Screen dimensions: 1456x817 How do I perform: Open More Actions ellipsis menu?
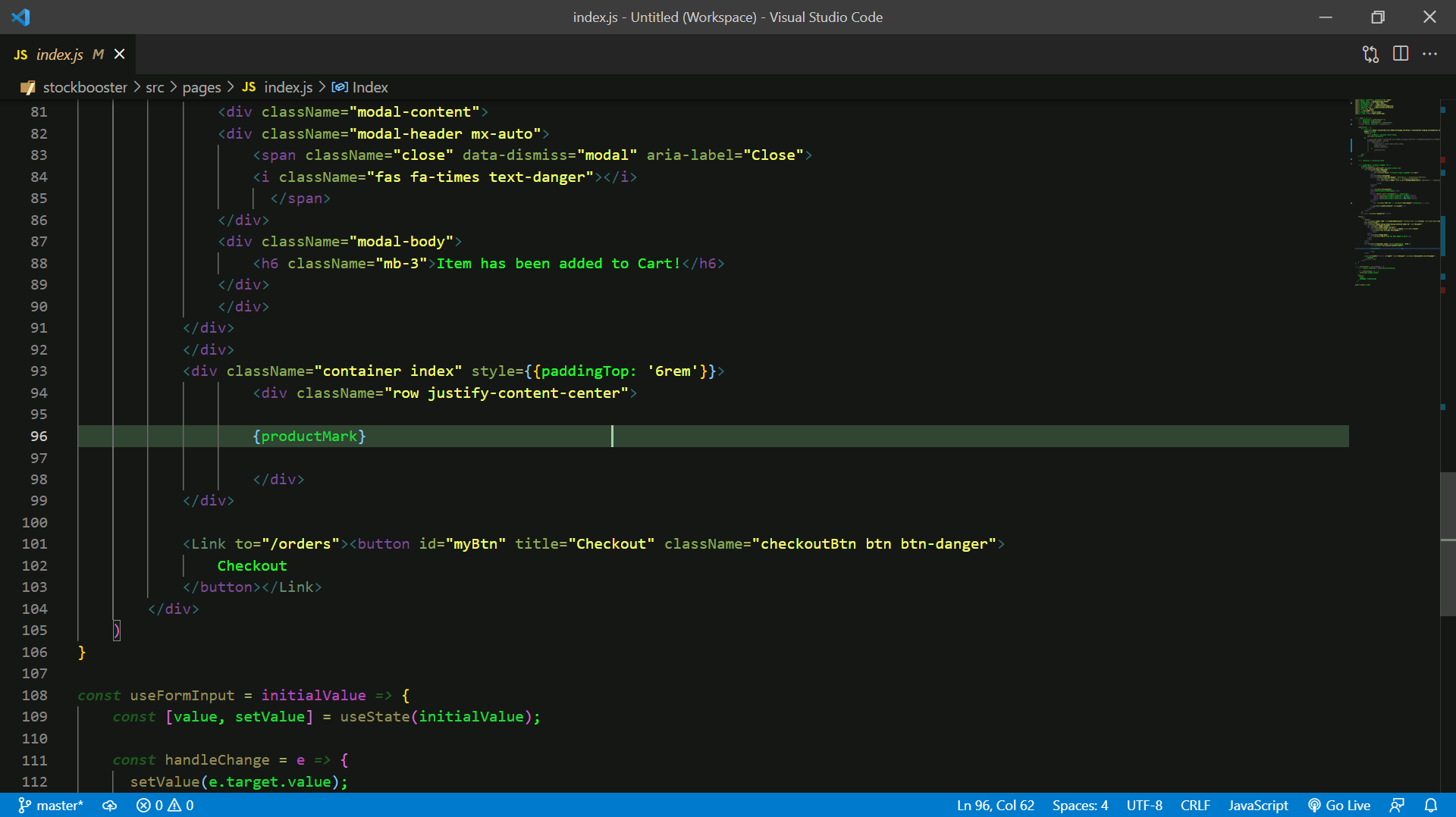(1429, 54)
